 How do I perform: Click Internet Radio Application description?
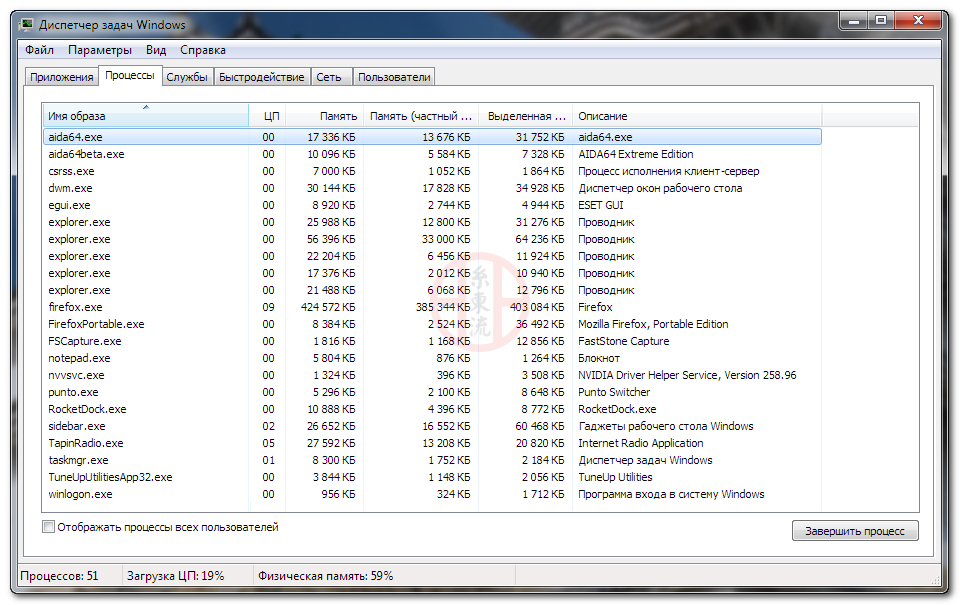tap(640, 443)
